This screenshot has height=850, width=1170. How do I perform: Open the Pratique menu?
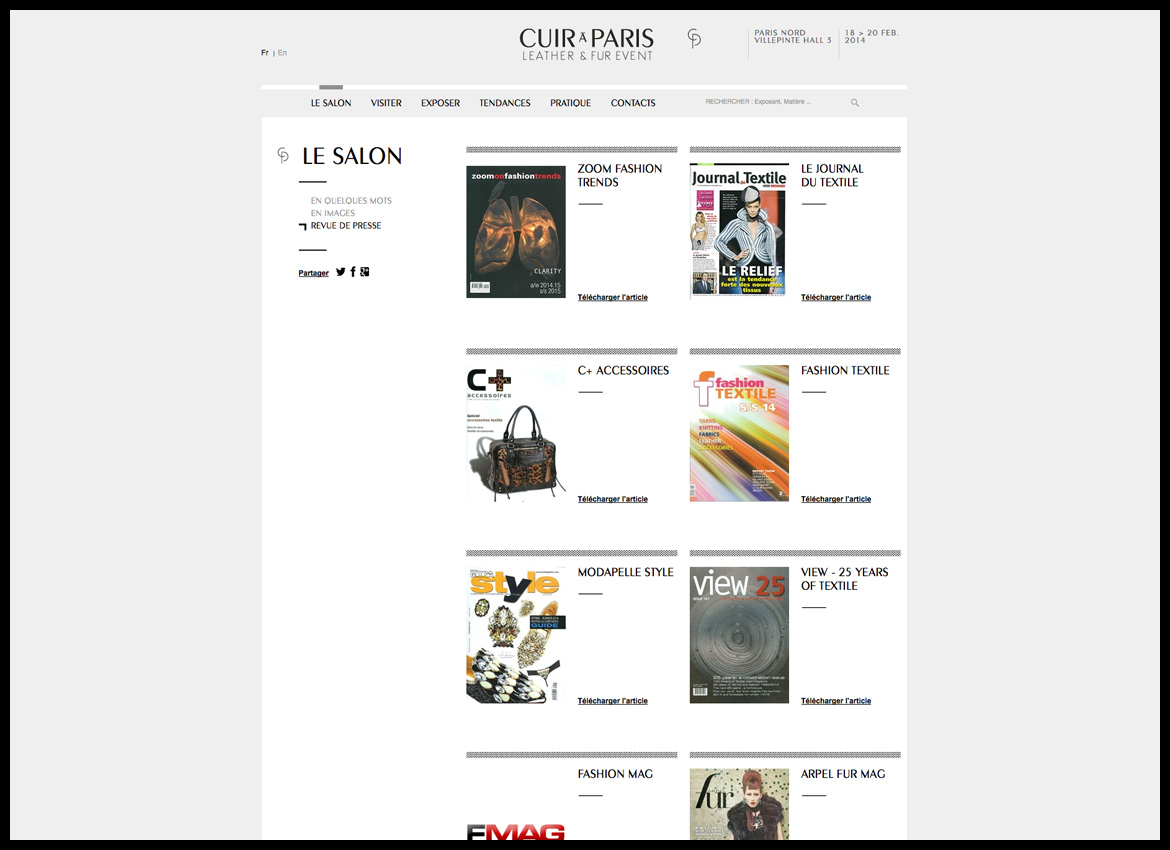click(570, 103)
